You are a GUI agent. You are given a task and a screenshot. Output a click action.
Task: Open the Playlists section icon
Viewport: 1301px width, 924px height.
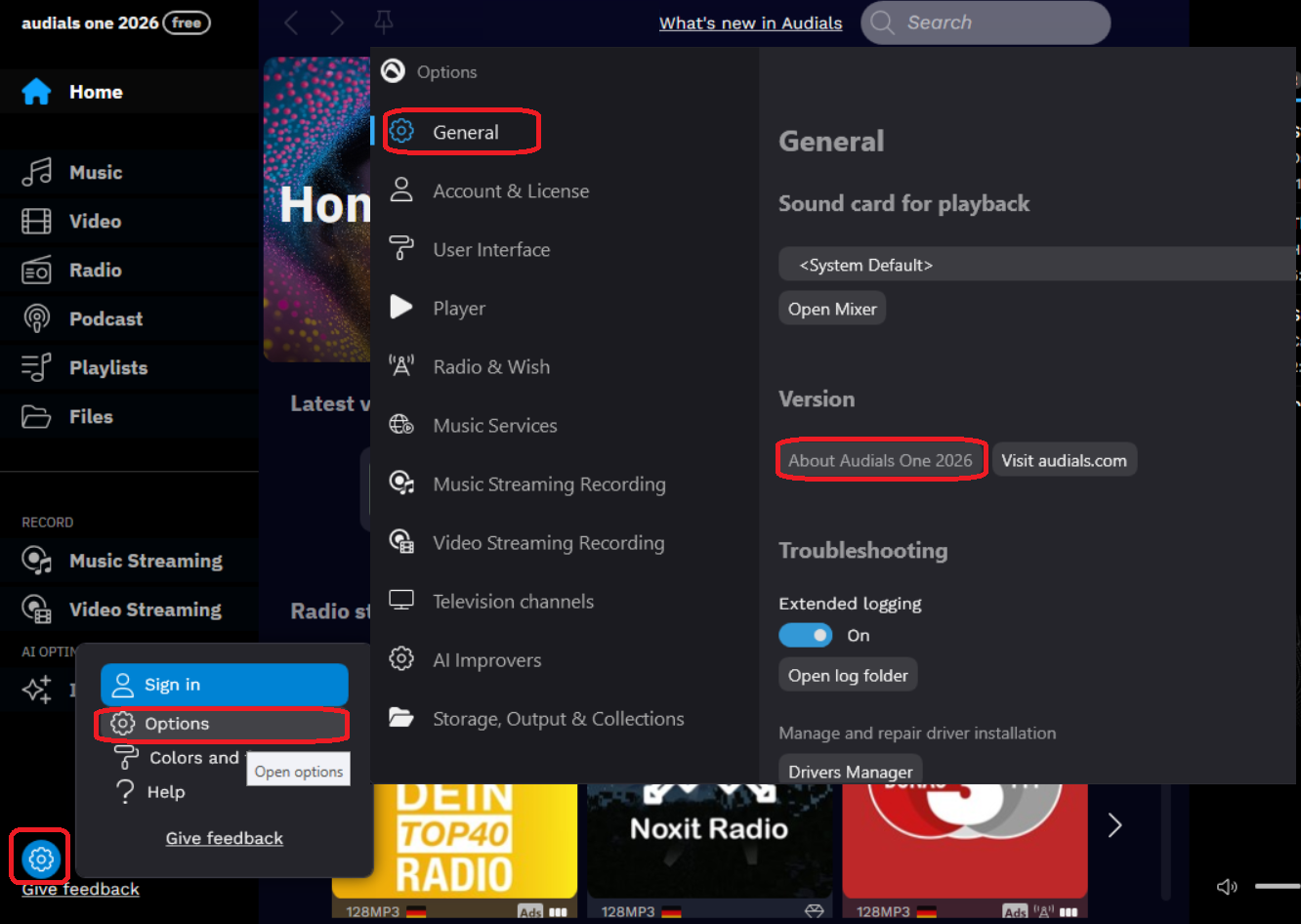(36, 368)
